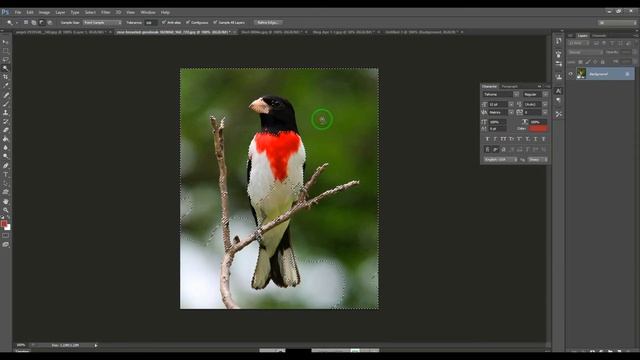Select the Blur tool
Screen dimensions: 640x360
5,148
